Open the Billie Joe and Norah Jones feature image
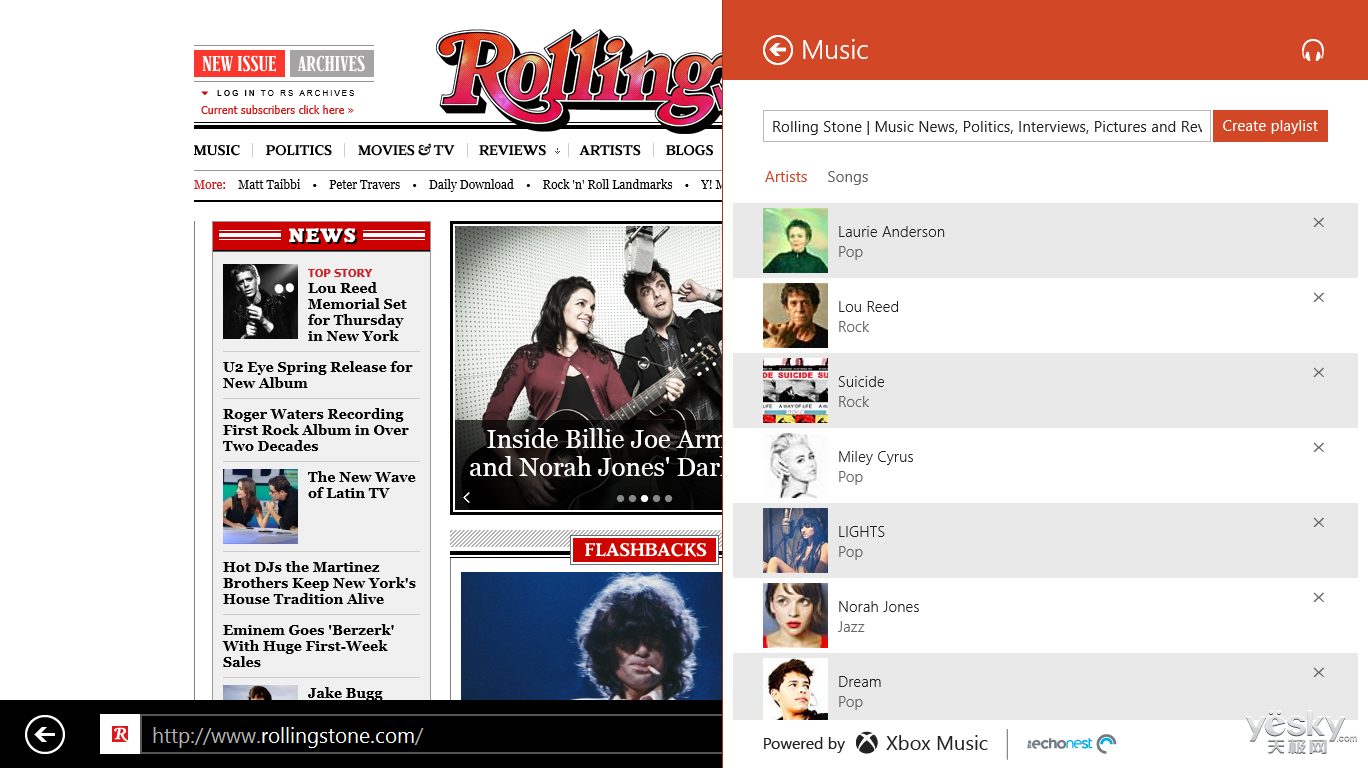Image resolution: width=1368 pixels, height=768 pixels. click(x=588, y=368)
